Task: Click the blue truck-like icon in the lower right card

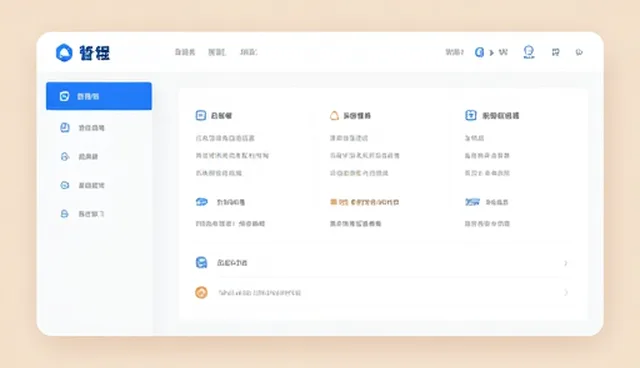Action: (x=472, y=202)
